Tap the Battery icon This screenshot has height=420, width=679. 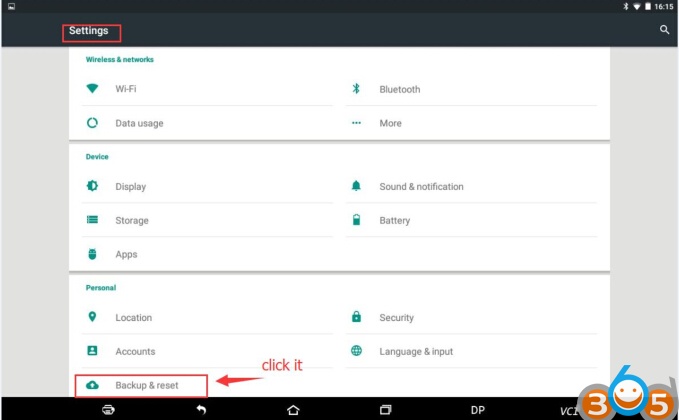(356, 220)
